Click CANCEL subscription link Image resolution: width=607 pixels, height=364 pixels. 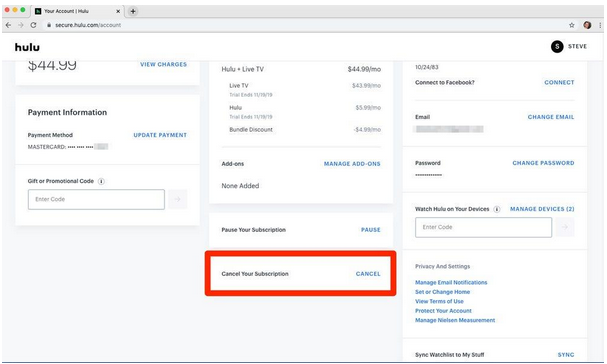(368, 274)
